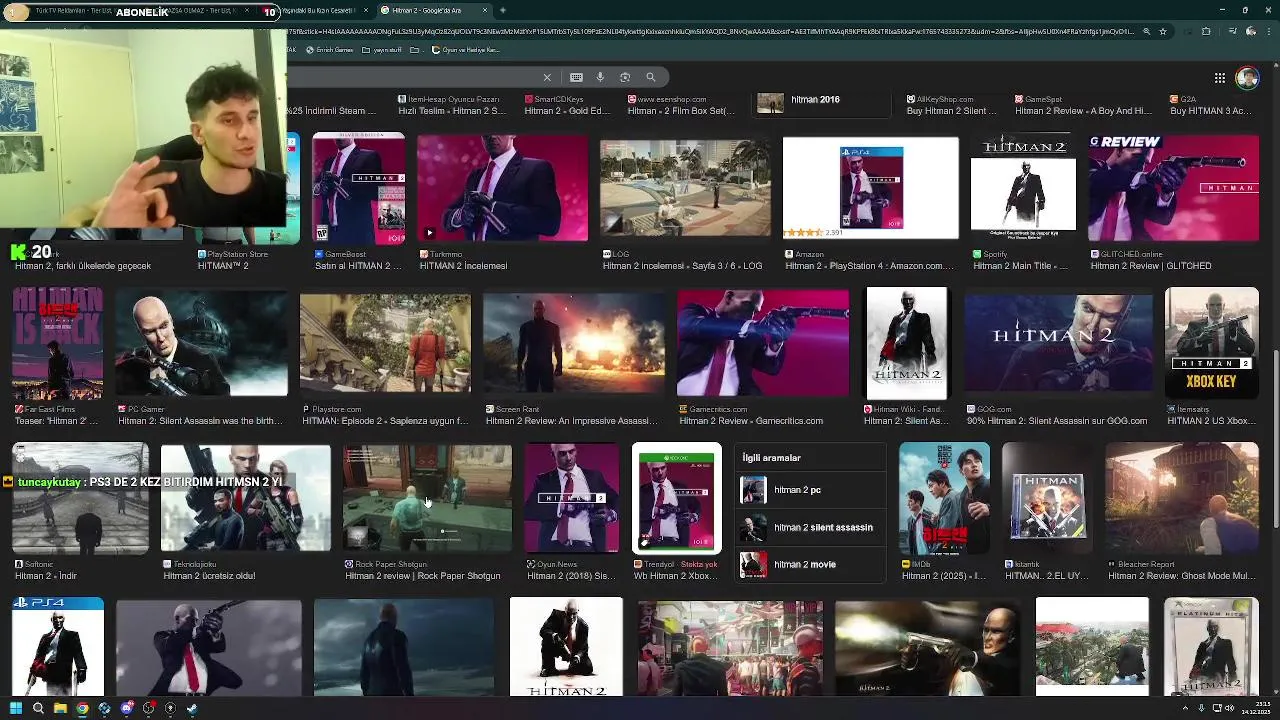Open the Gamecritics.com source link text

718,409
